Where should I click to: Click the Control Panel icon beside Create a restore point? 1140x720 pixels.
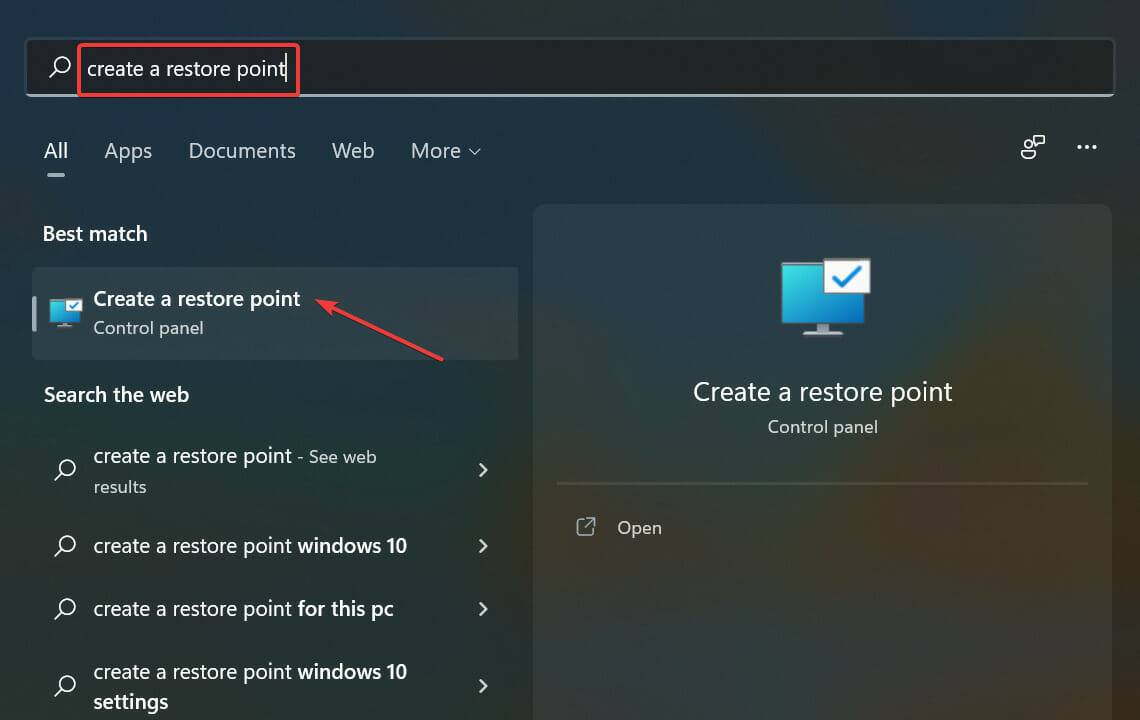coord(64,312)
